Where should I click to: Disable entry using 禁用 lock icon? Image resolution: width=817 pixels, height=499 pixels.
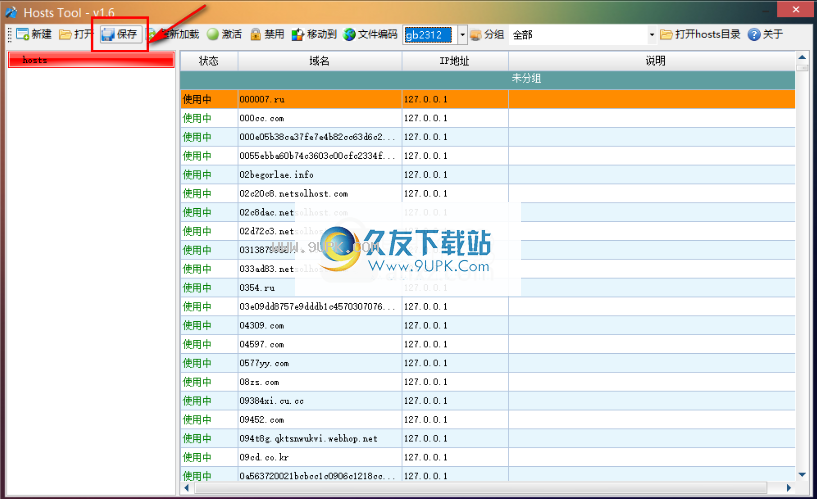[x=255, y=34]
